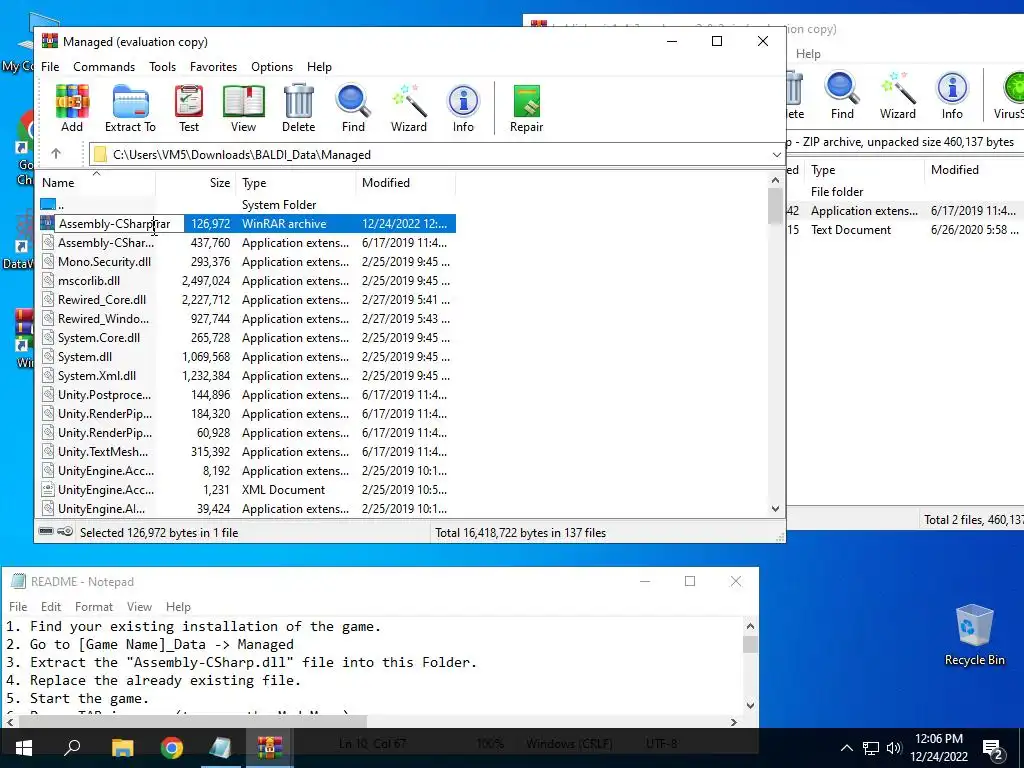Open the Commands menu in WinRAR
The image size is (1024, 768).
104,67
